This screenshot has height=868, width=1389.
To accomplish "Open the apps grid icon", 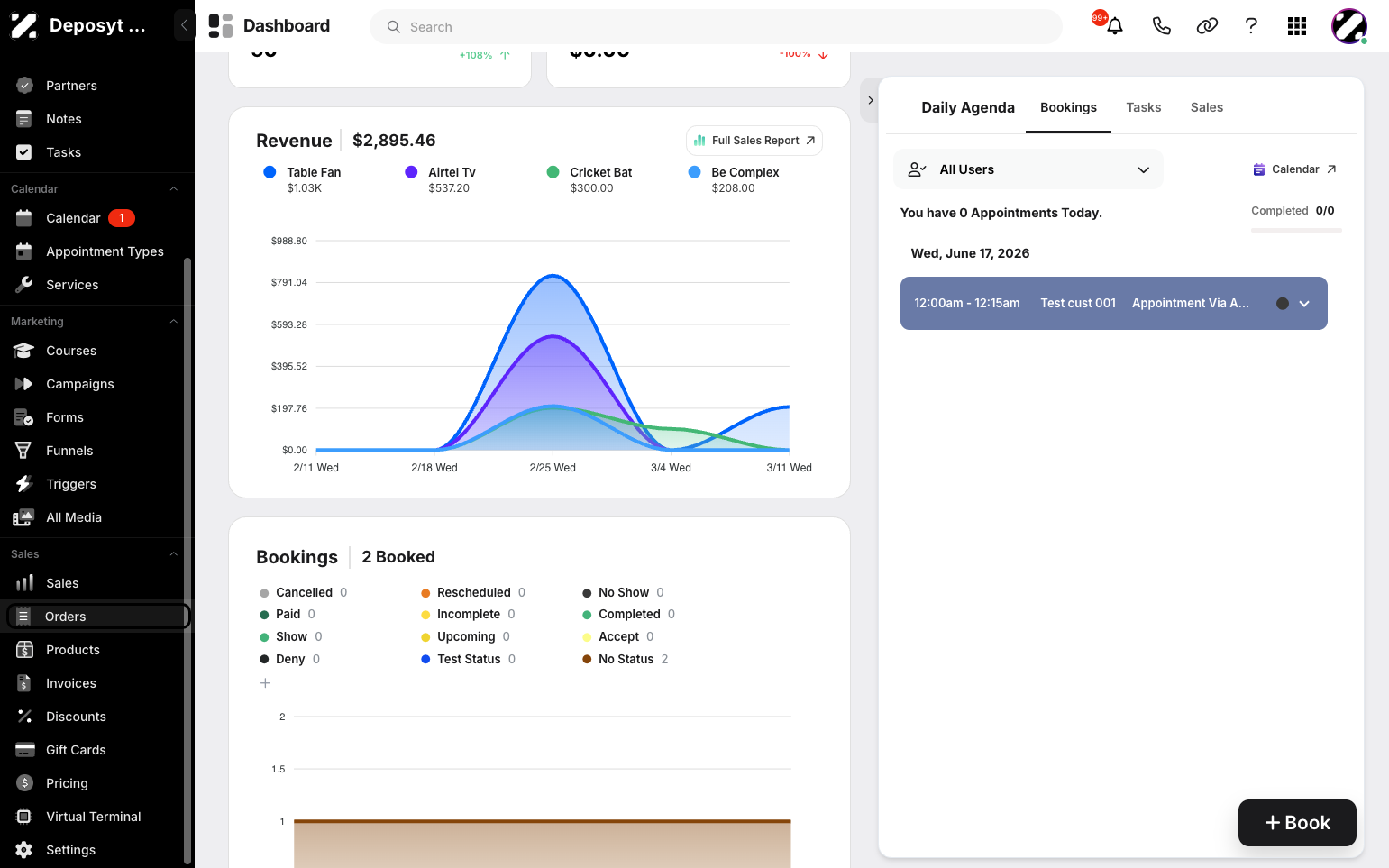I will click(1297, 26).
